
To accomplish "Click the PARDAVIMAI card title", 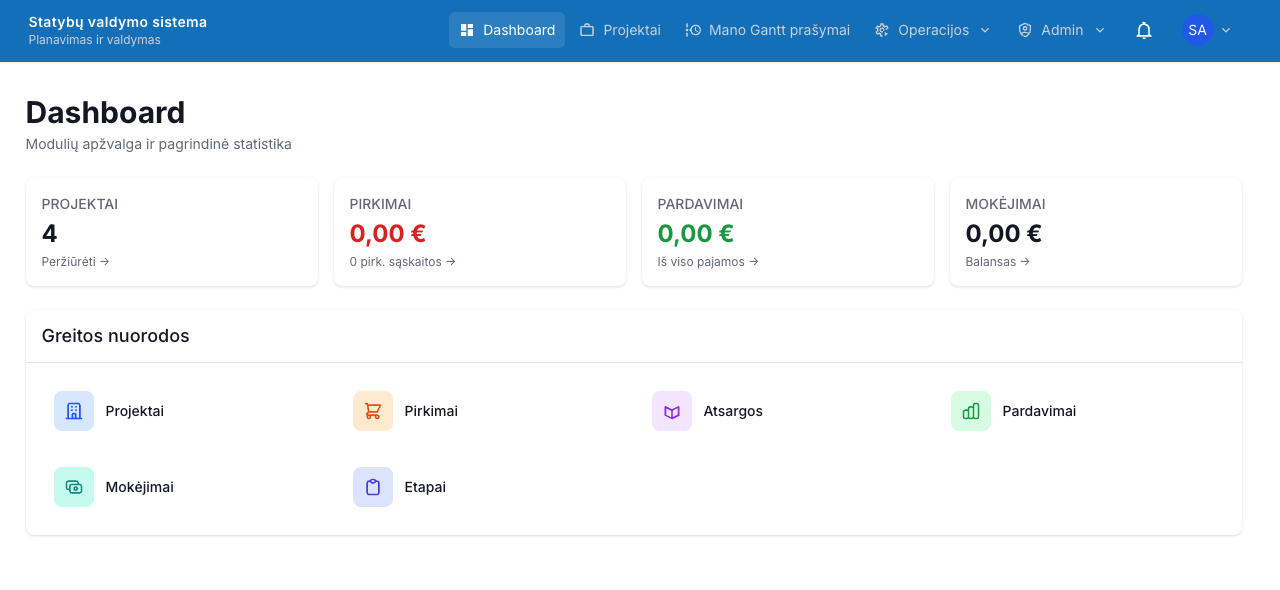I will coord(700,204).
